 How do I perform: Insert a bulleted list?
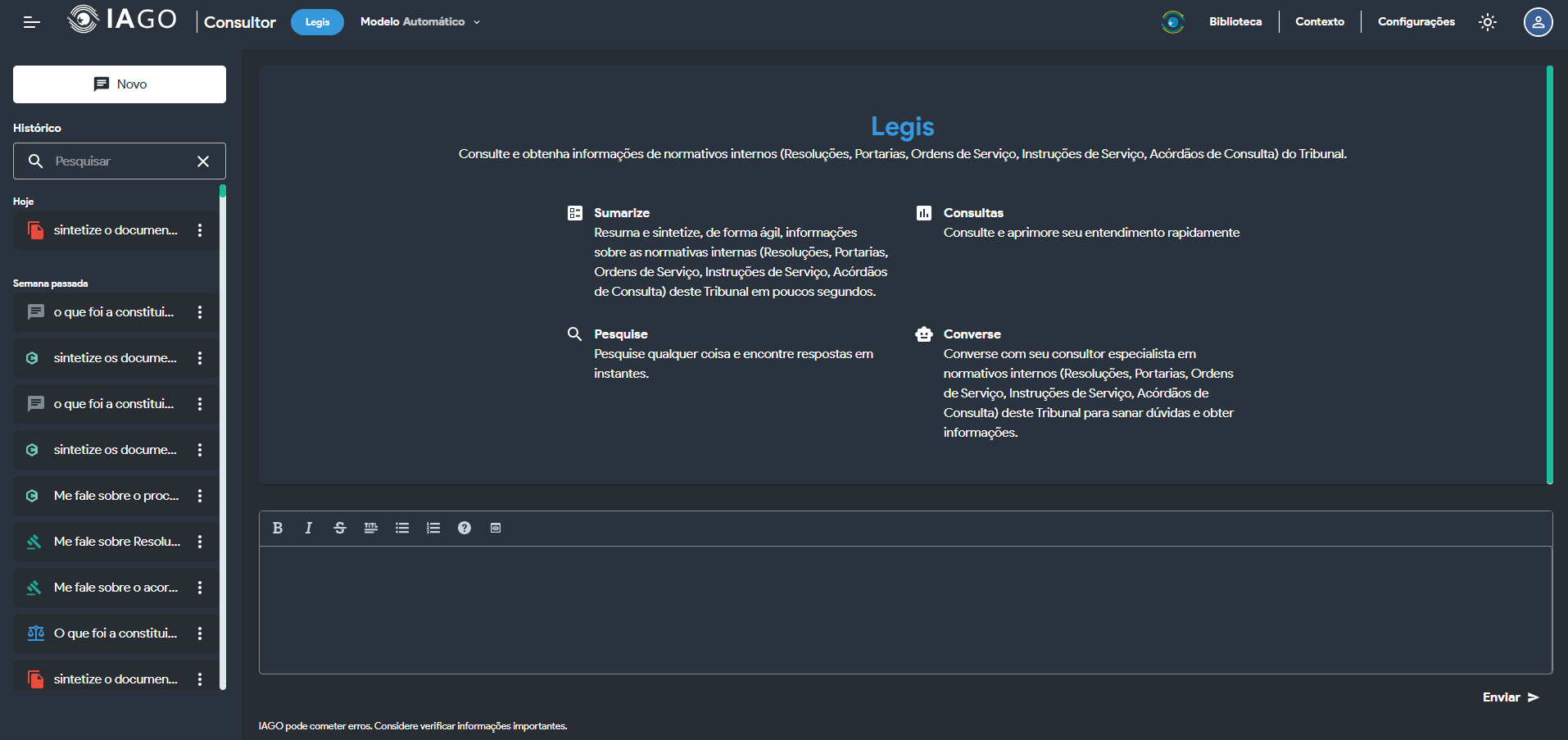[x=402, y=529]
